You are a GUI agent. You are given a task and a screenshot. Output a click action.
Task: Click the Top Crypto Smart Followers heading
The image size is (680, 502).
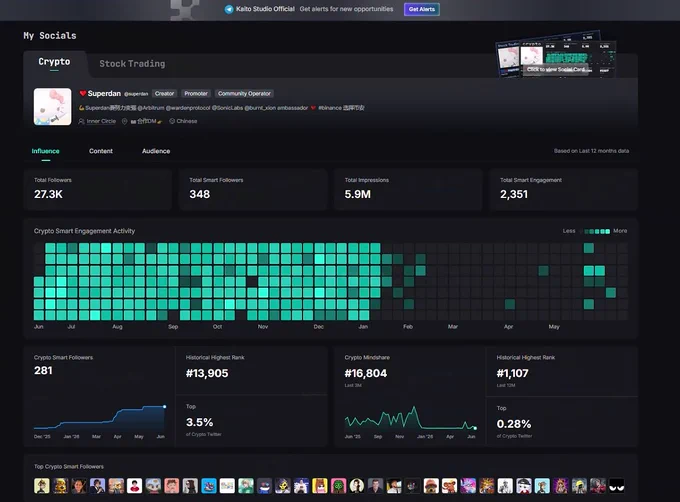pos(69,467)
